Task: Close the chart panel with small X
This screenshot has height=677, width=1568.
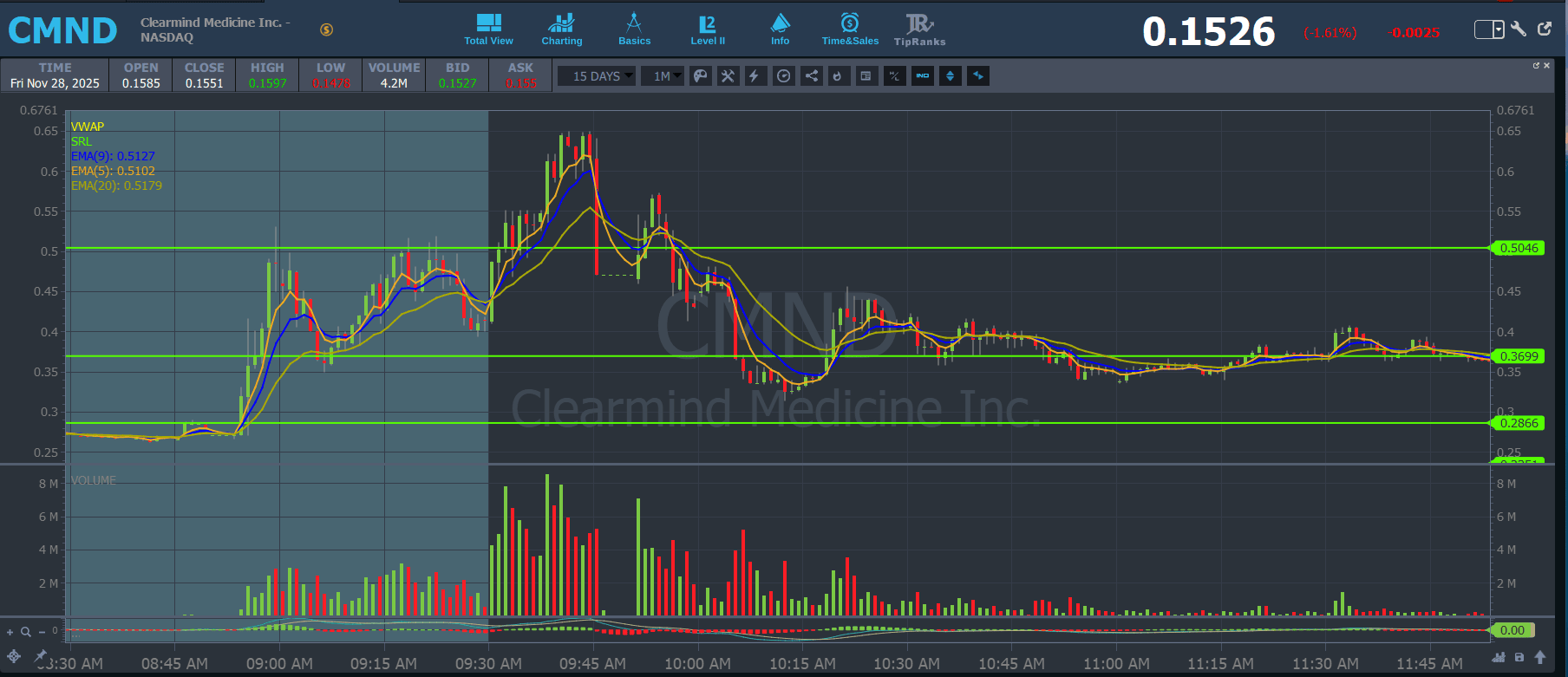Action: pyautogui.click(x=1546, y=66)
